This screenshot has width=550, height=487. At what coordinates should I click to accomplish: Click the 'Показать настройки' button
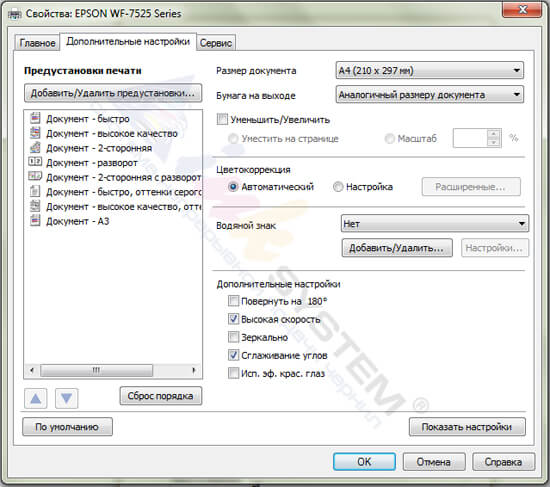[467, 427]
